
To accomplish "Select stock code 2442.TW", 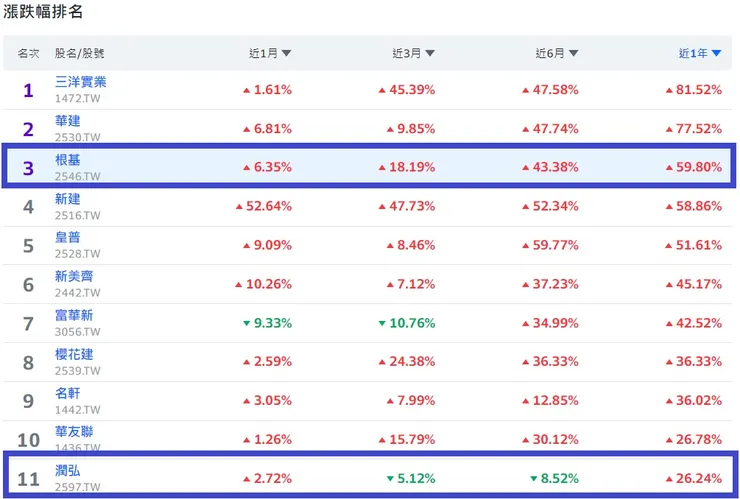I will click(x=77, y=293).
